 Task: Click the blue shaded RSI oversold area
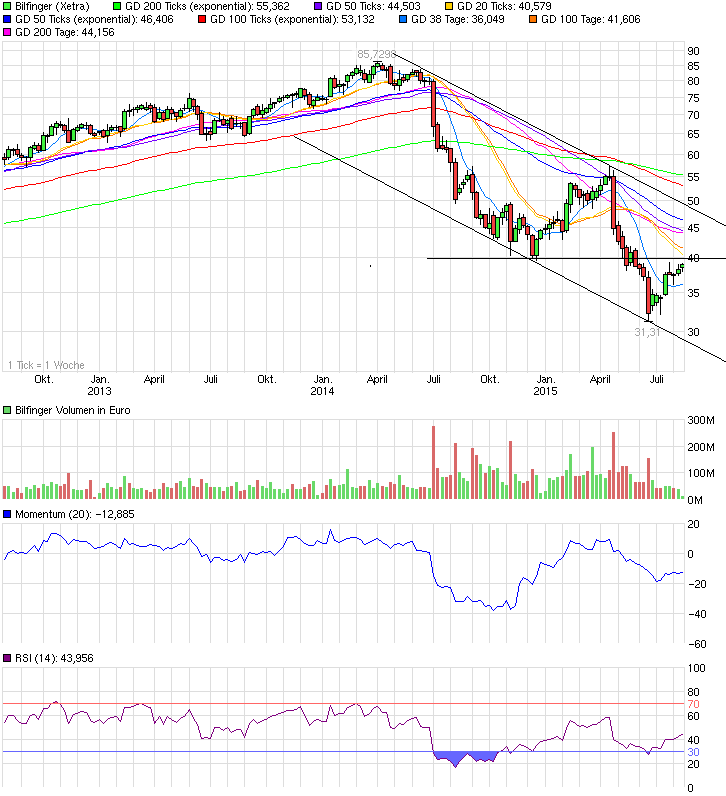pos(466,757)
